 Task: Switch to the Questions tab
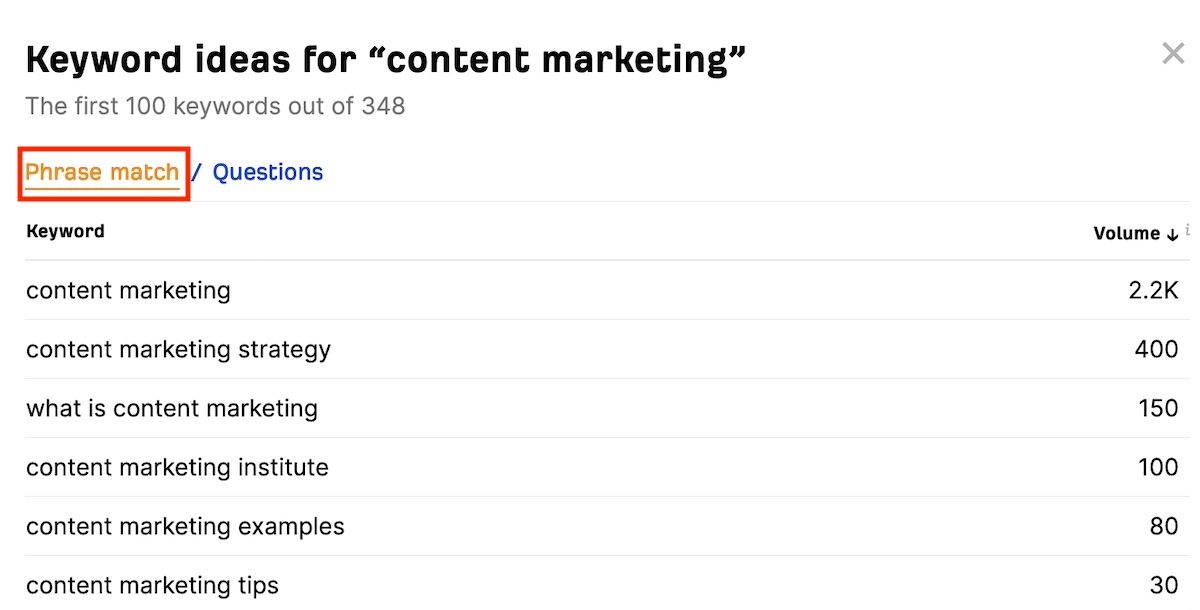pyautogui.click(x=268, y=172)
